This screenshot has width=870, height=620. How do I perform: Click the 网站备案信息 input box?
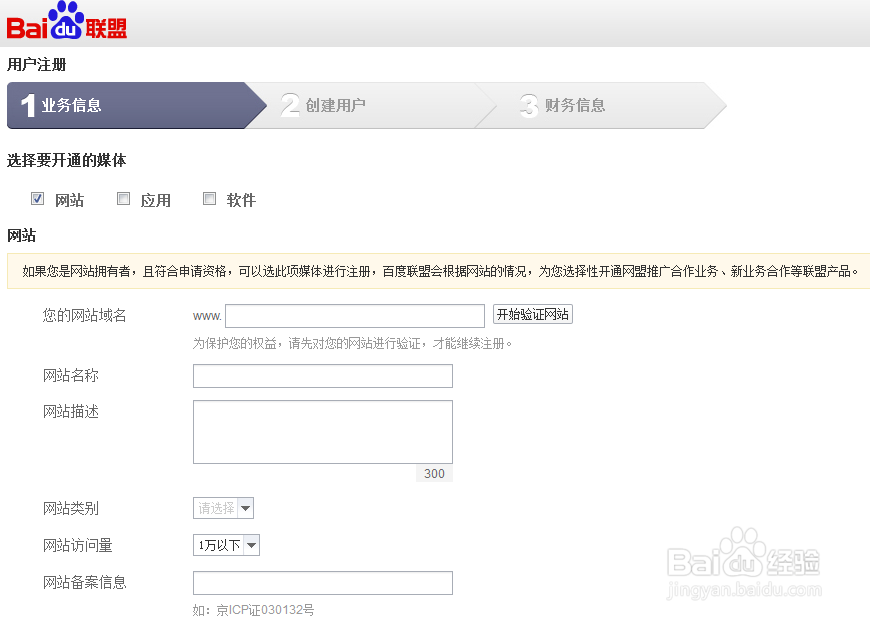point(322,583)
